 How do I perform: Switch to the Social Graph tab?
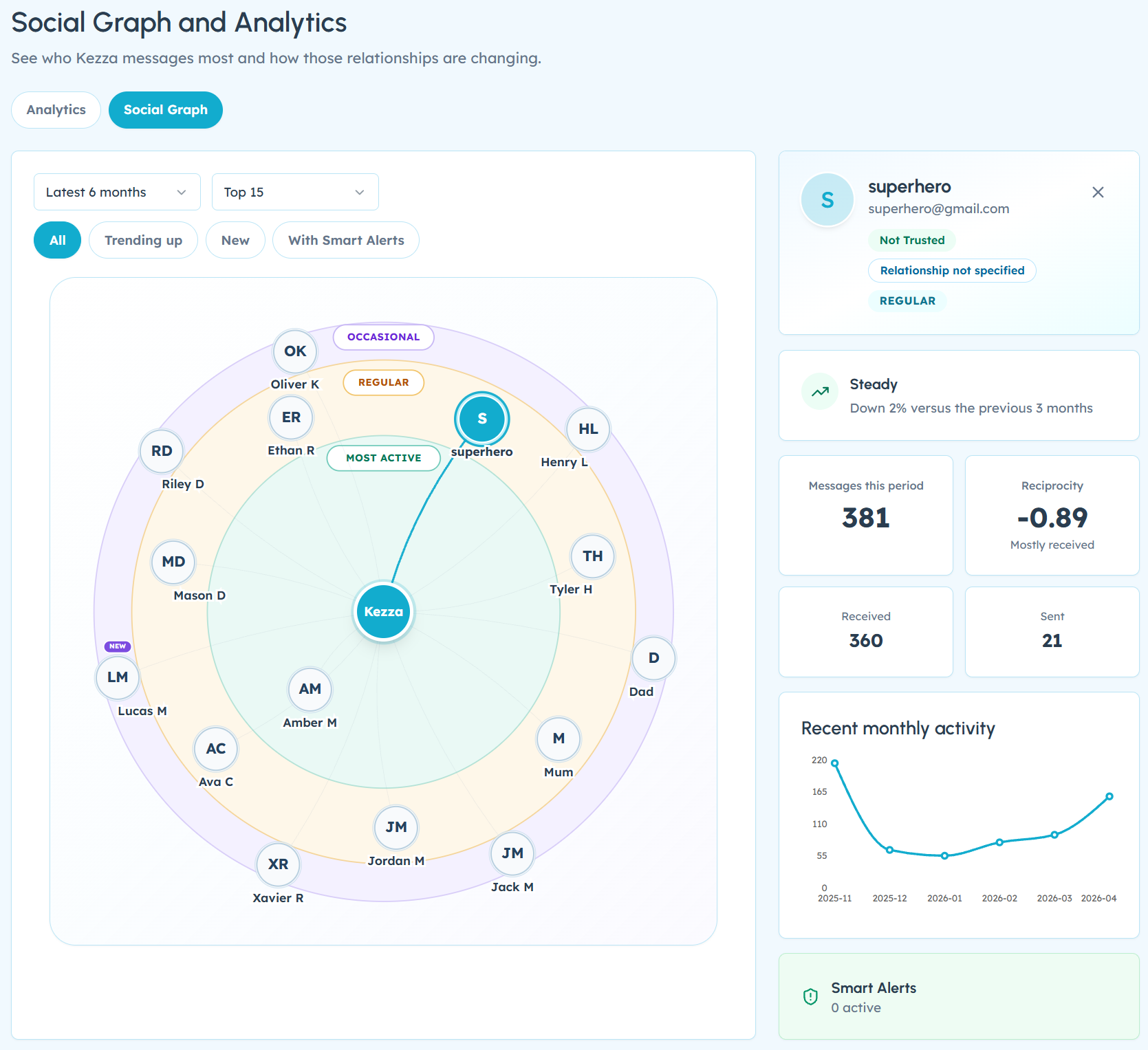click(166, 110)
